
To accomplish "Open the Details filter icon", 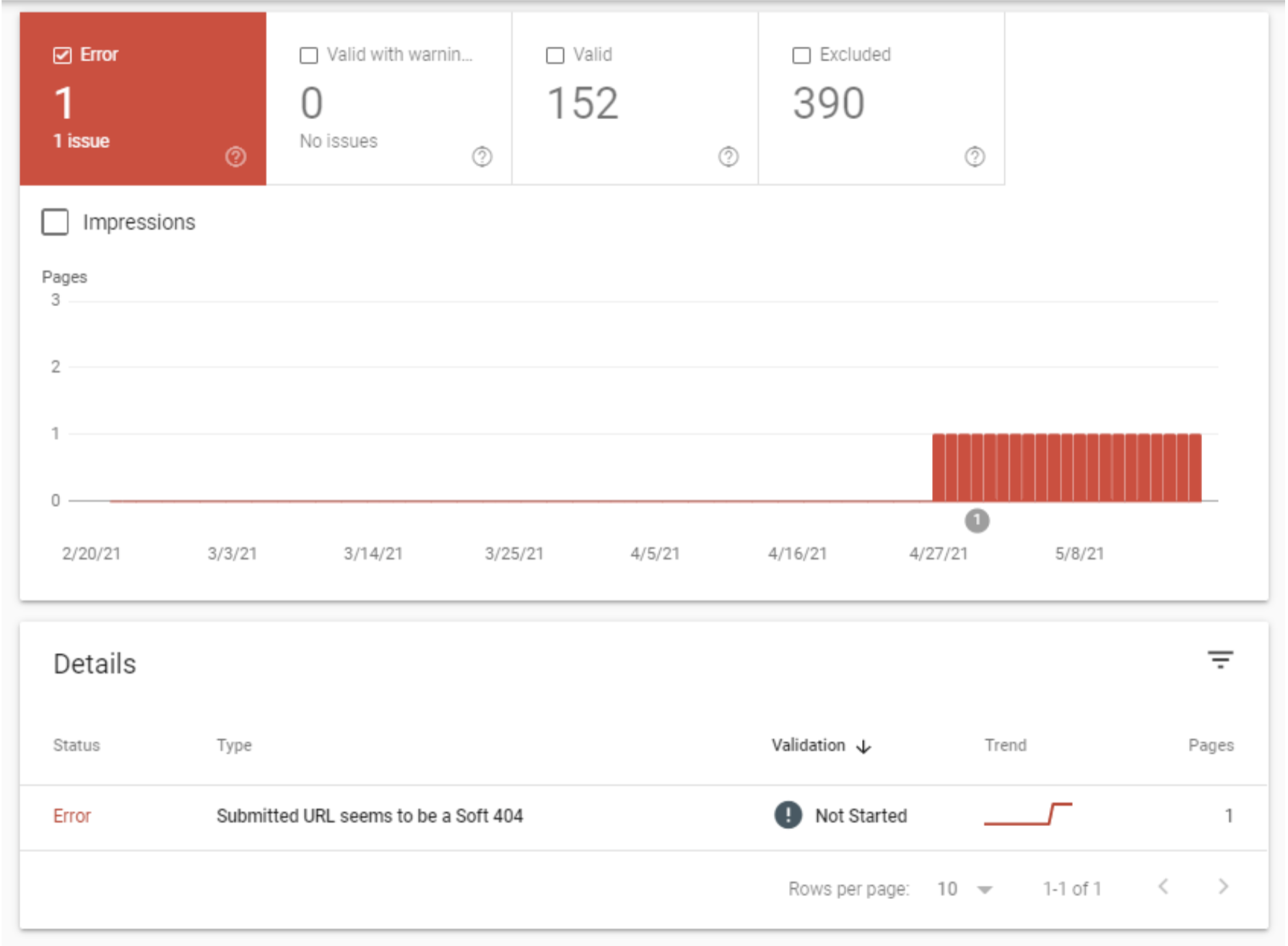I will click(1219, 660).
